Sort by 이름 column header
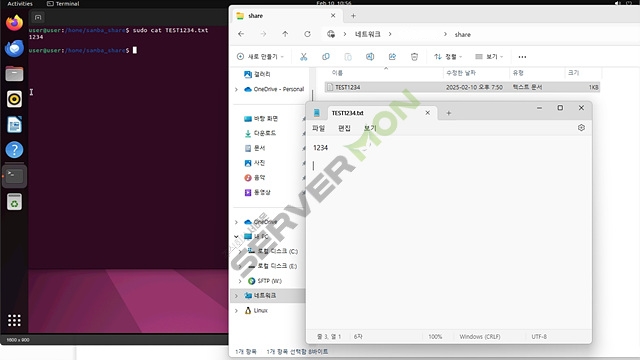Screen dimensions: 640x360 (338, 73)
